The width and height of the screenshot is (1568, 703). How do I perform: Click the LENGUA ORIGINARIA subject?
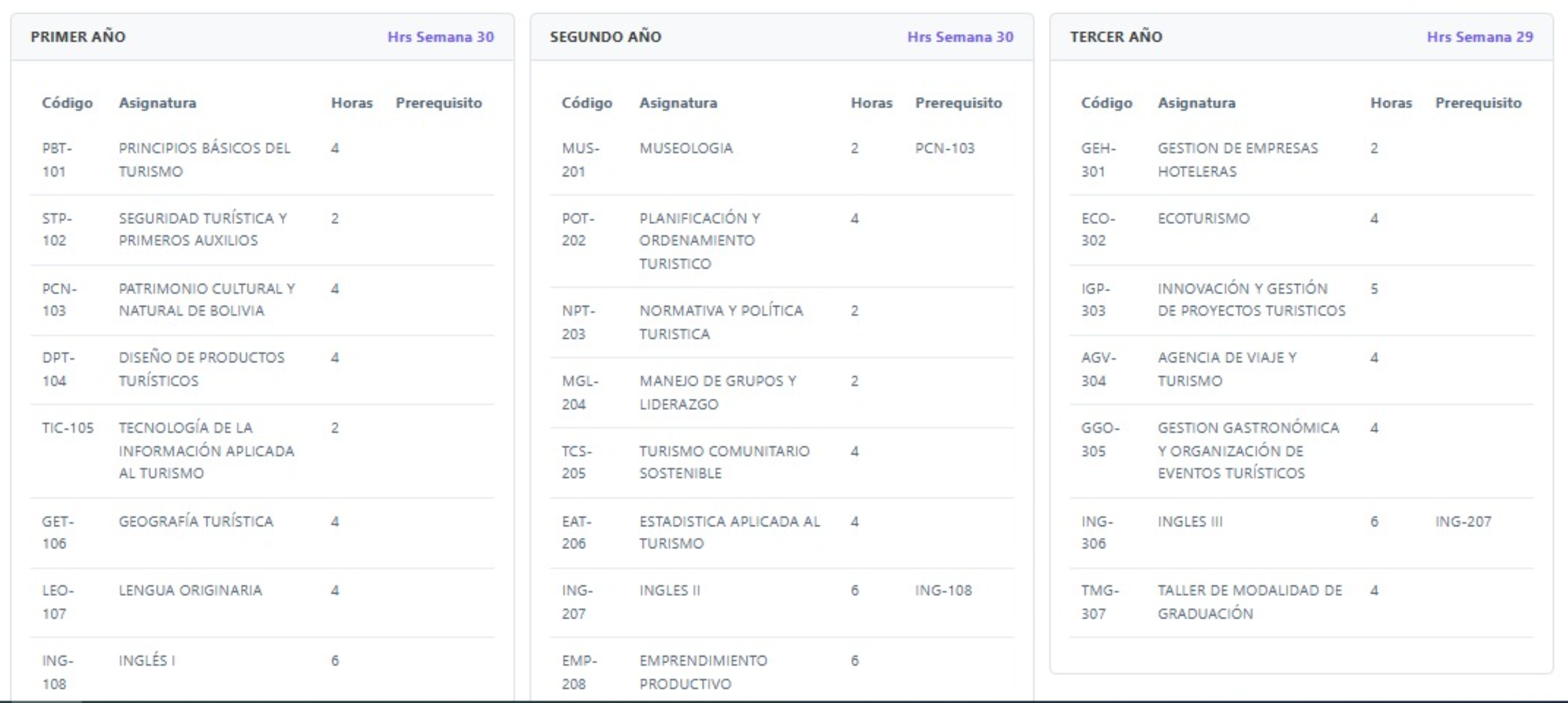pos(190,590)
